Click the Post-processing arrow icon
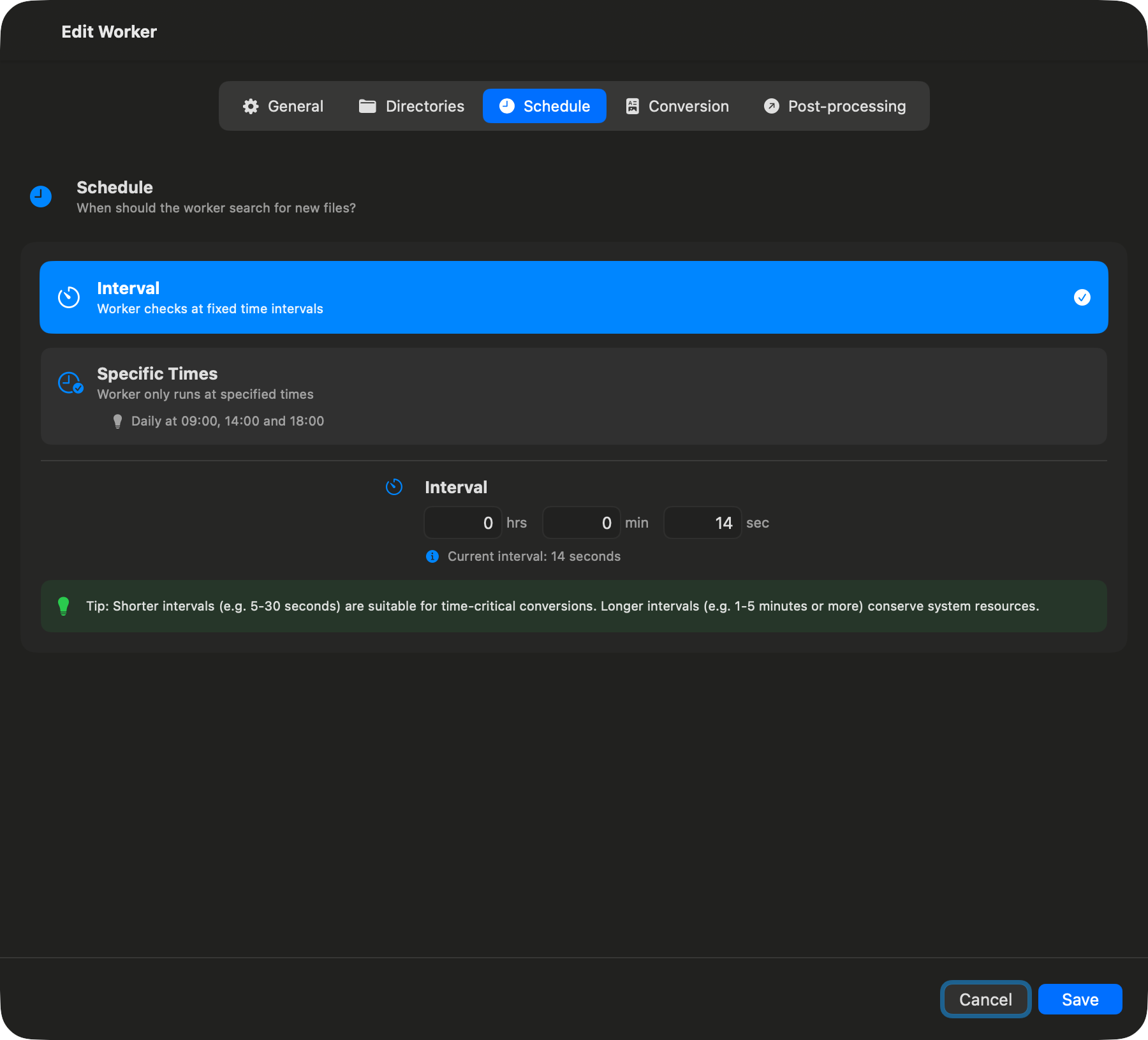 click(772, 106)
